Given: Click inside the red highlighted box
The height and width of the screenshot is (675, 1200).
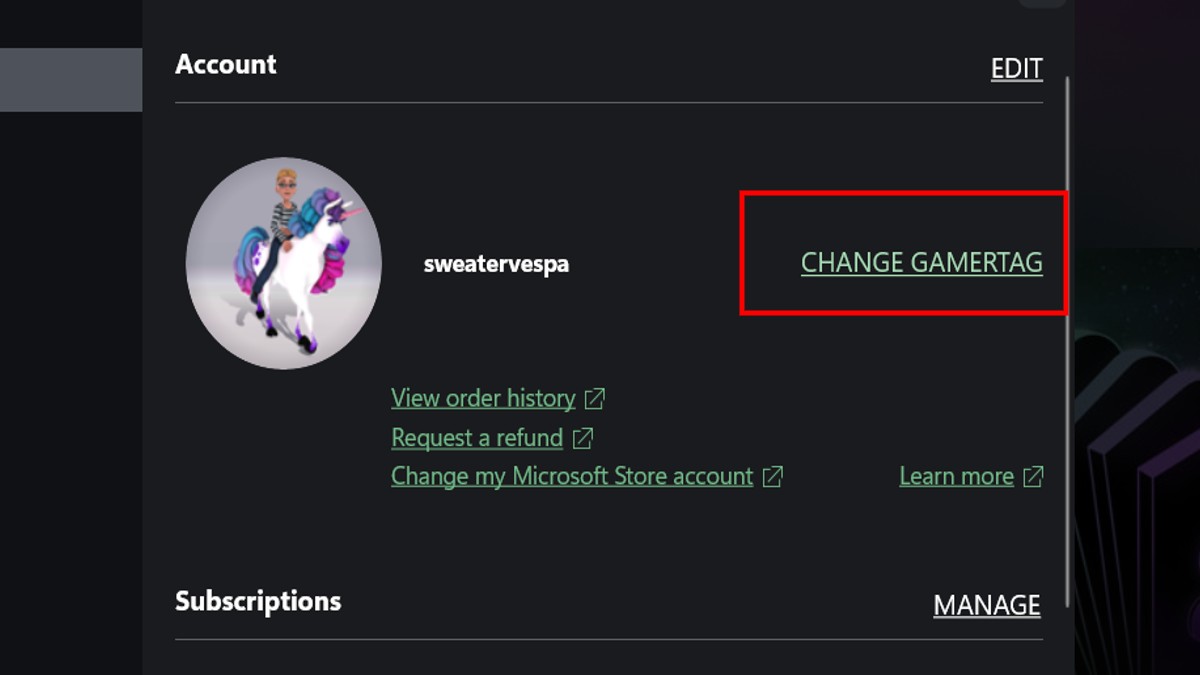Looking at the screenshot, I should pyautogui.click(x=903, y=255).
